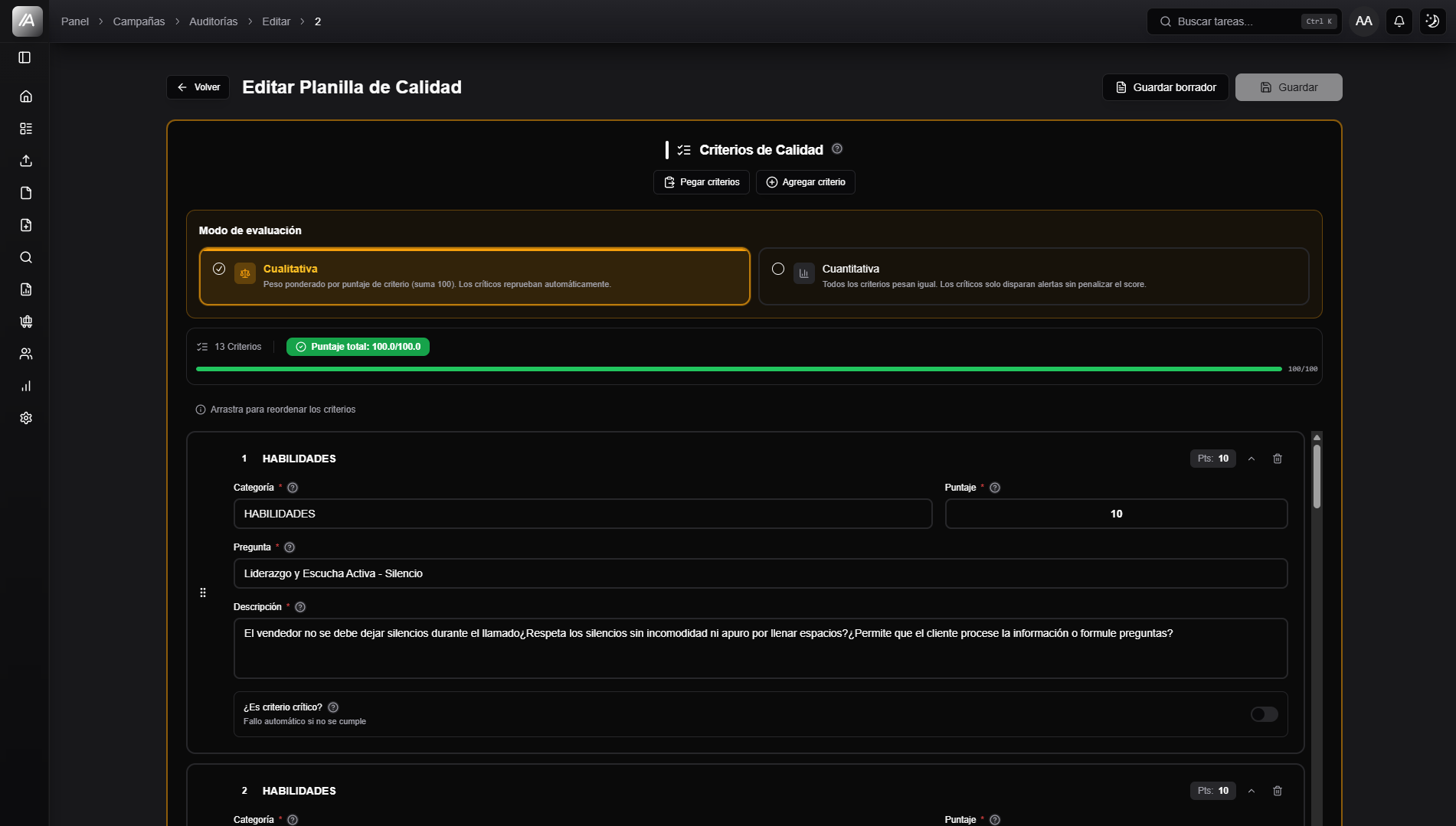The height and width of the screenshot is (826, 1456).
Task: Click help icon next to Criterios de Calidad
Action: coord(837,149)
